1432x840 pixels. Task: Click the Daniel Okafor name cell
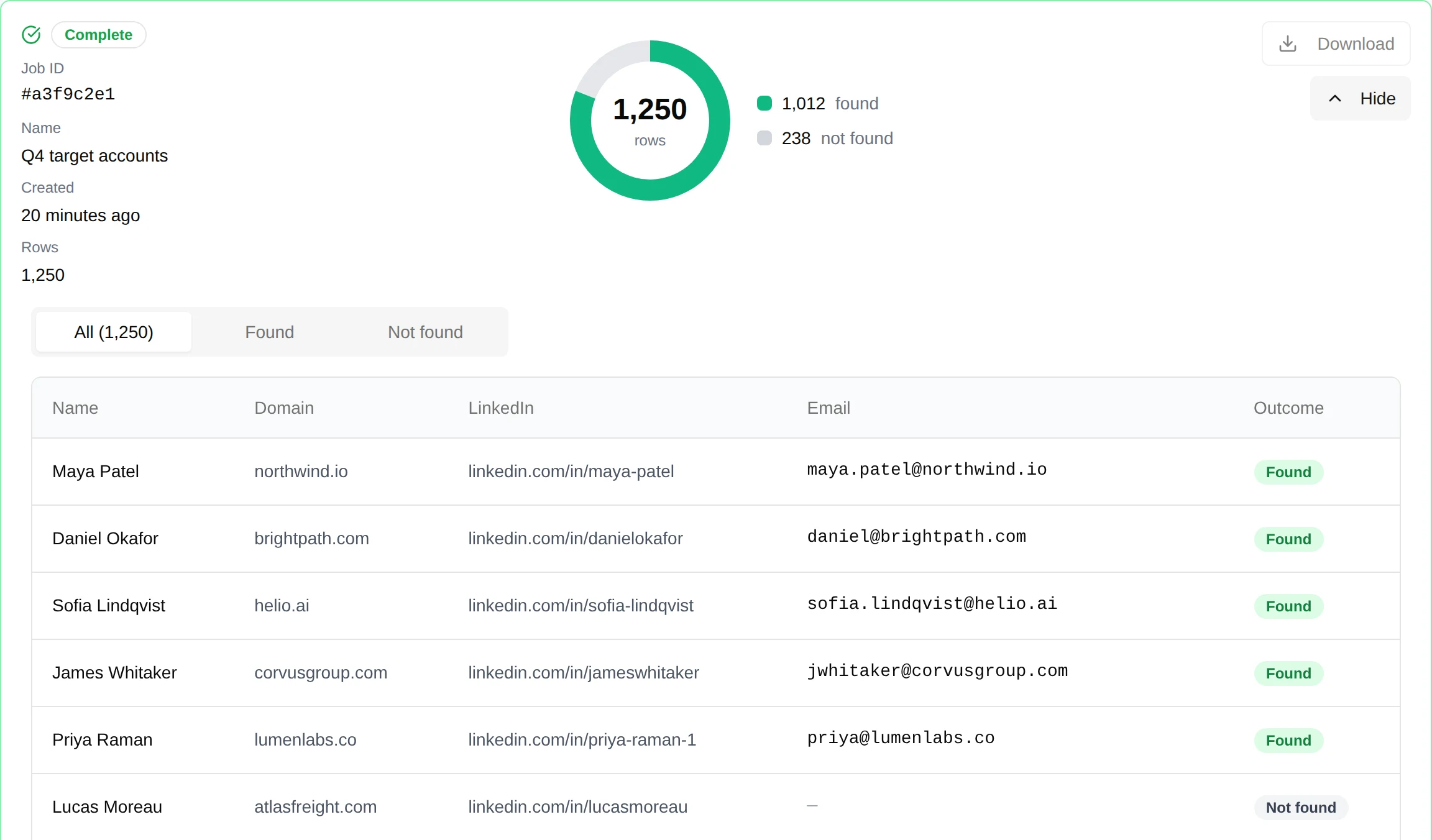click(x=105, y=539)
